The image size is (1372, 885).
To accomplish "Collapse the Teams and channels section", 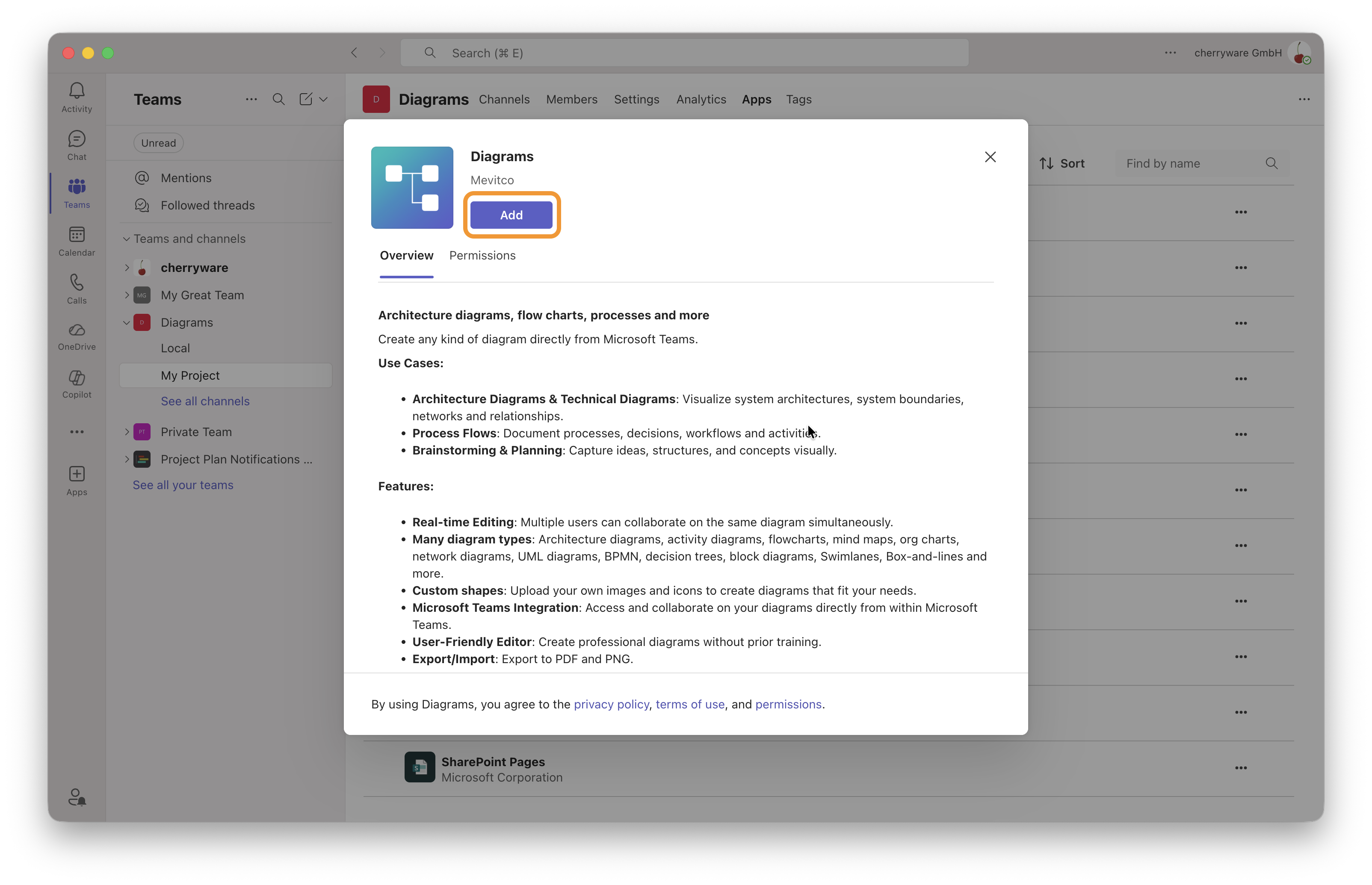I will pyautogui.click(x=127, y=239).
